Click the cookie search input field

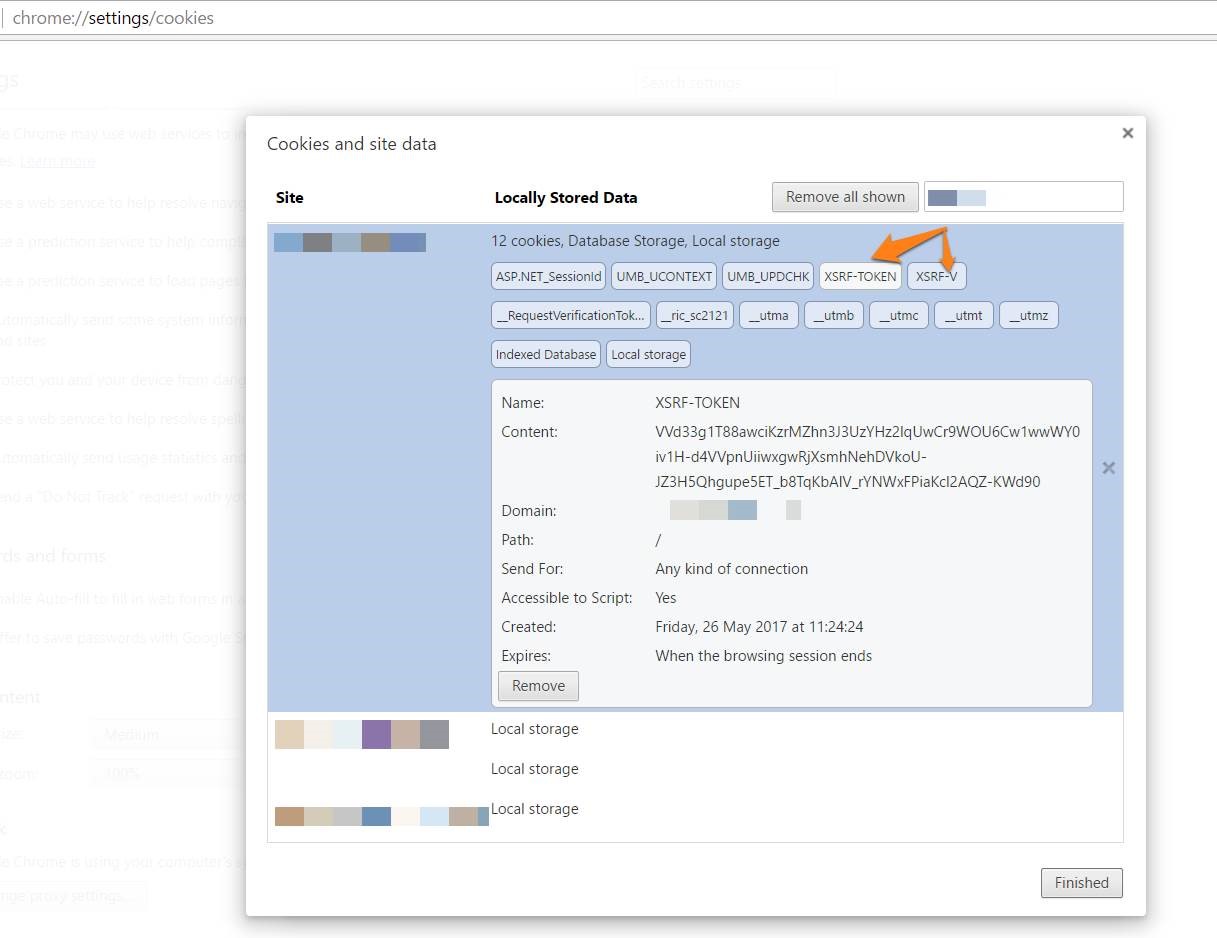[1024, 197]
